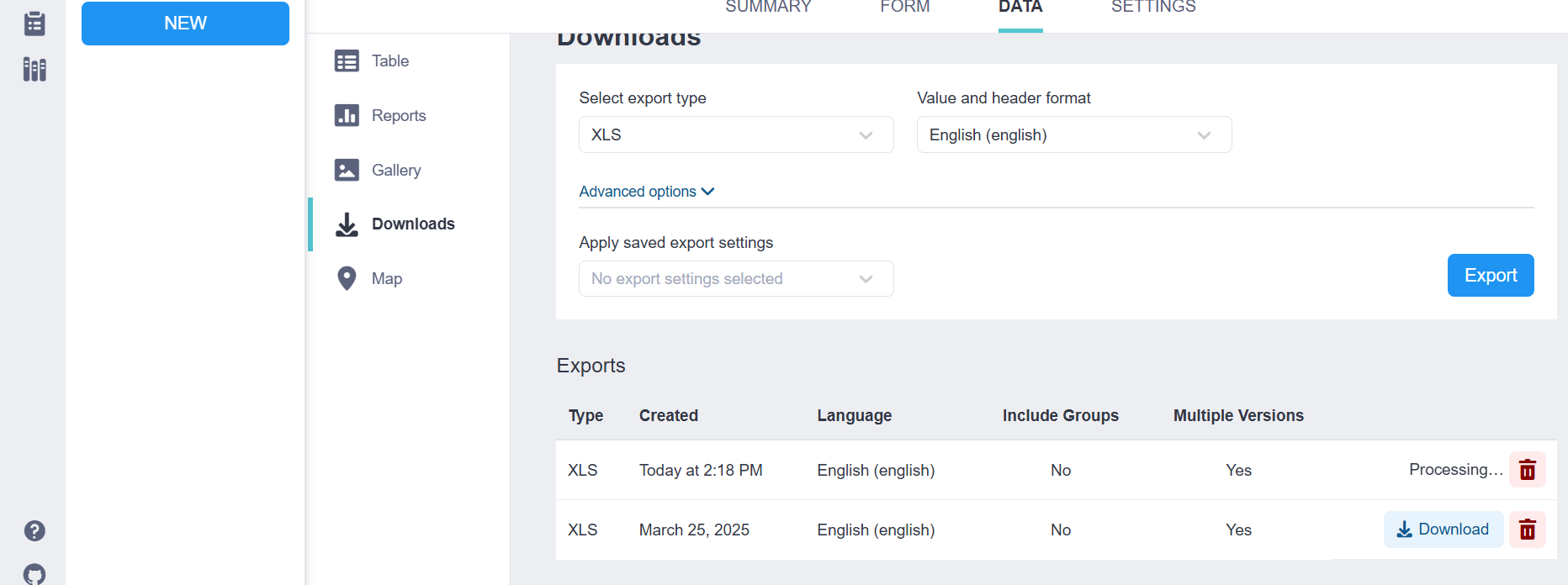This screenshot has height=585, width=1568.
Task: Select the Map pin icon
Action: click(x=347, y=278)
